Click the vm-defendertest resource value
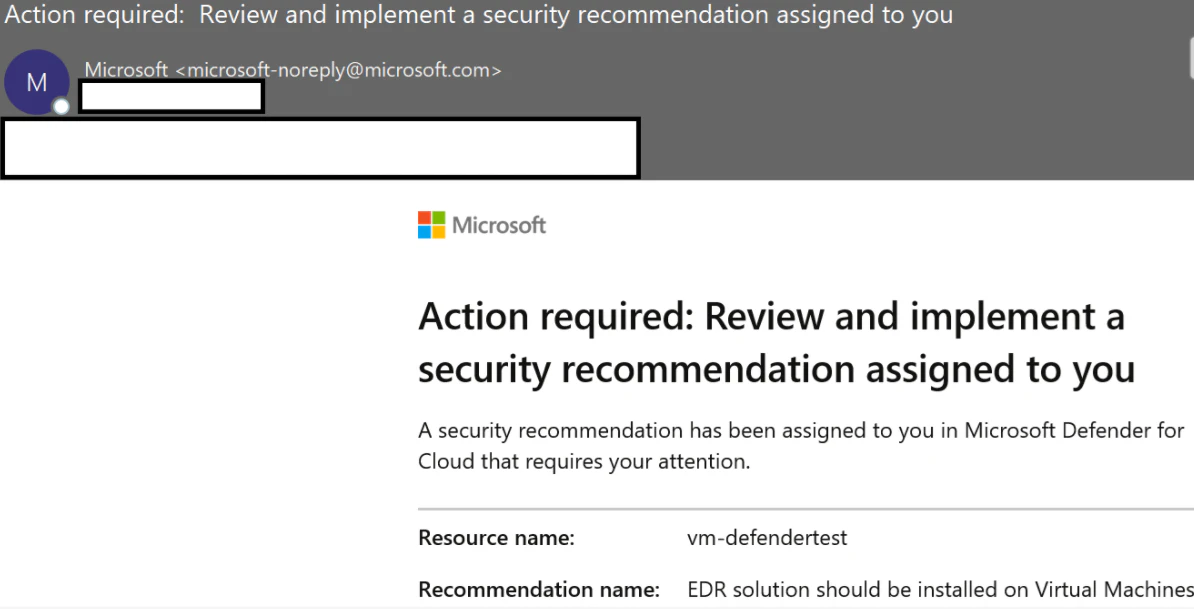The image size is (1194, 609). pos(767,538)
